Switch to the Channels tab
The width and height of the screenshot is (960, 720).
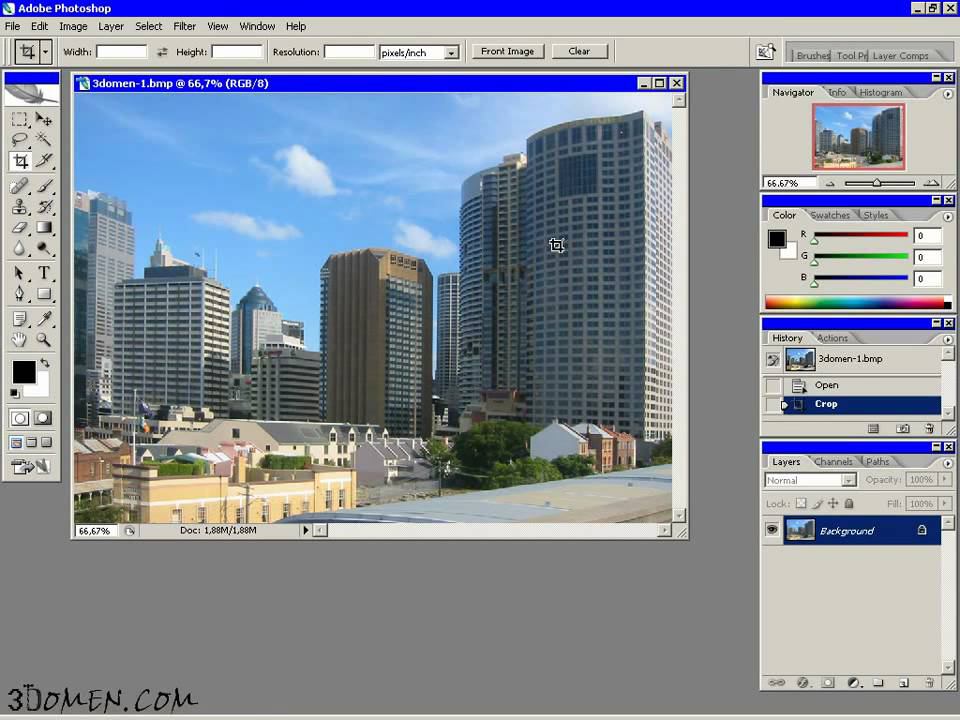833,462
